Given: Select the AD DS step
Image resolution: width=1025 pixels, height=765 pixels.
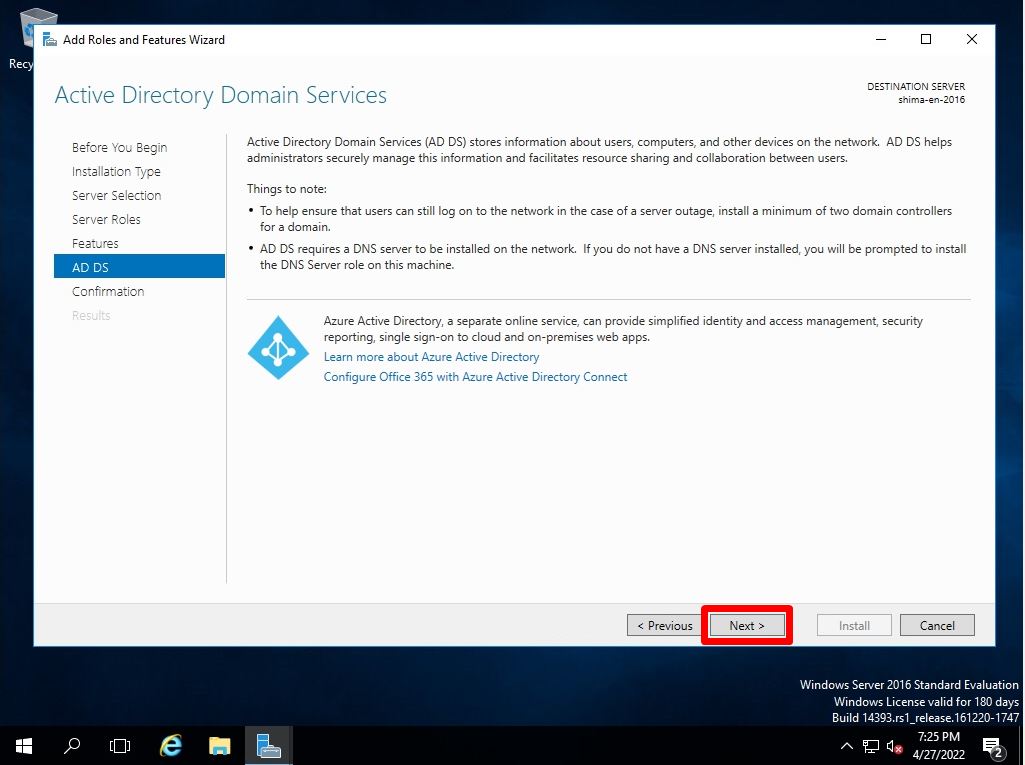Looking at the screenshot, I should point(139,267).
